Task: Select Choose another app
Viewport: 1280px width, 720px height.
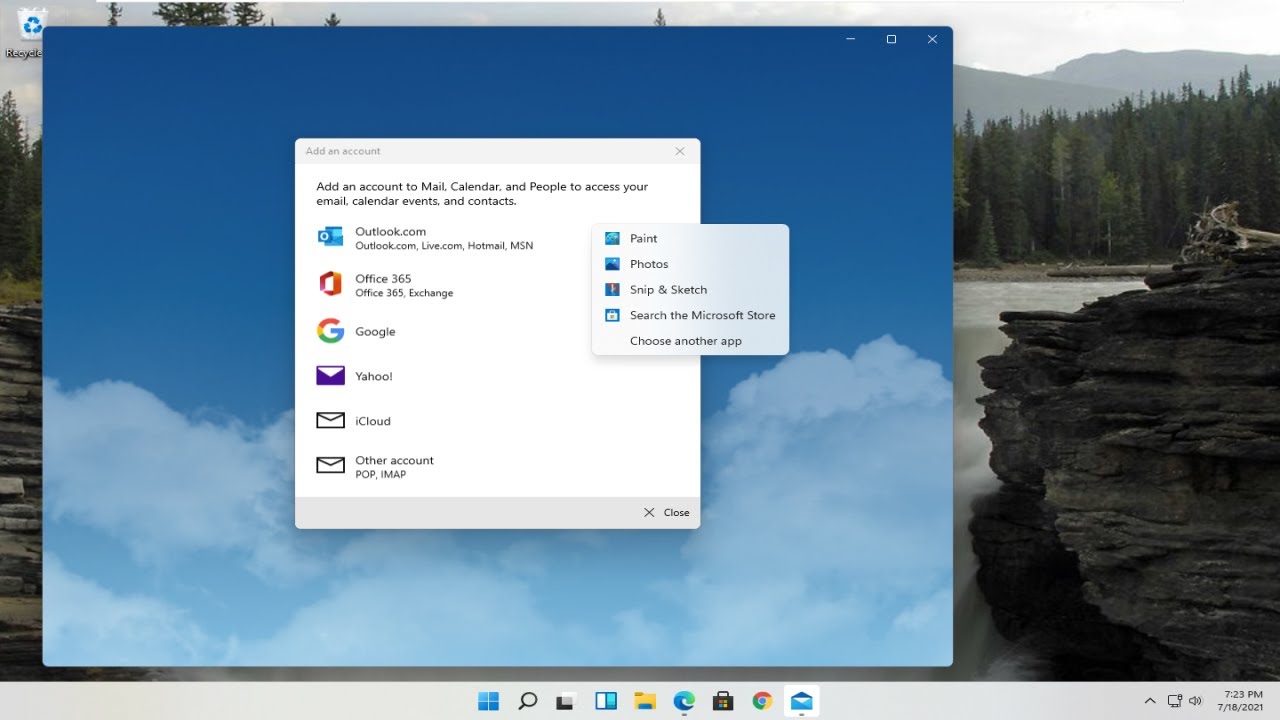Action: (x=690, y=341)
